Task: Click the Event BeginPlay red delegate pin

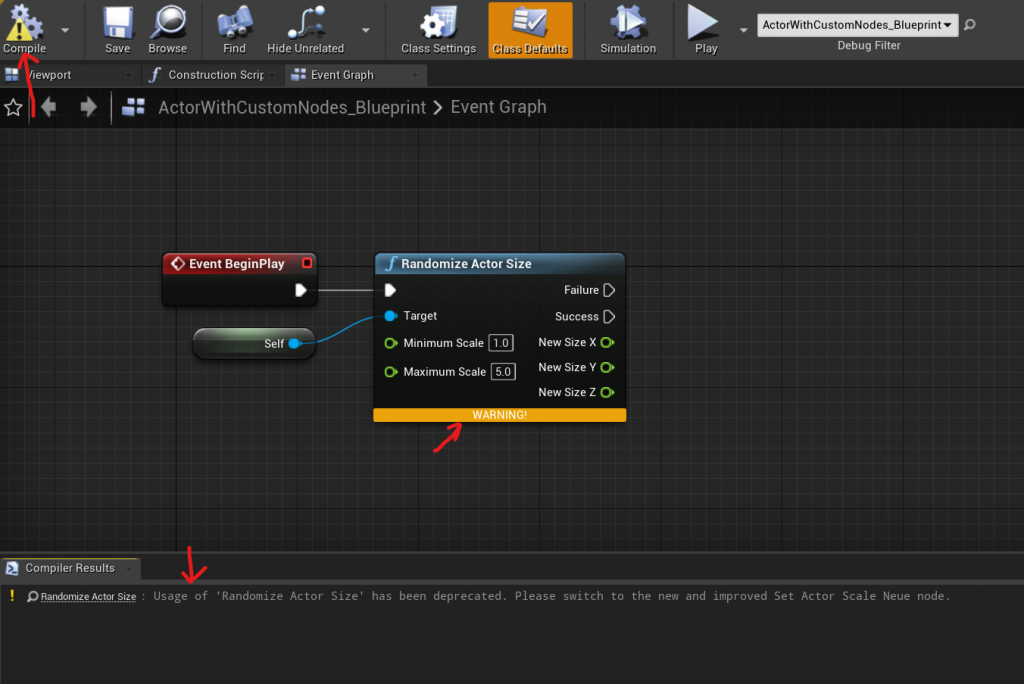Action: pyautogui.click(x=307, y=264)
